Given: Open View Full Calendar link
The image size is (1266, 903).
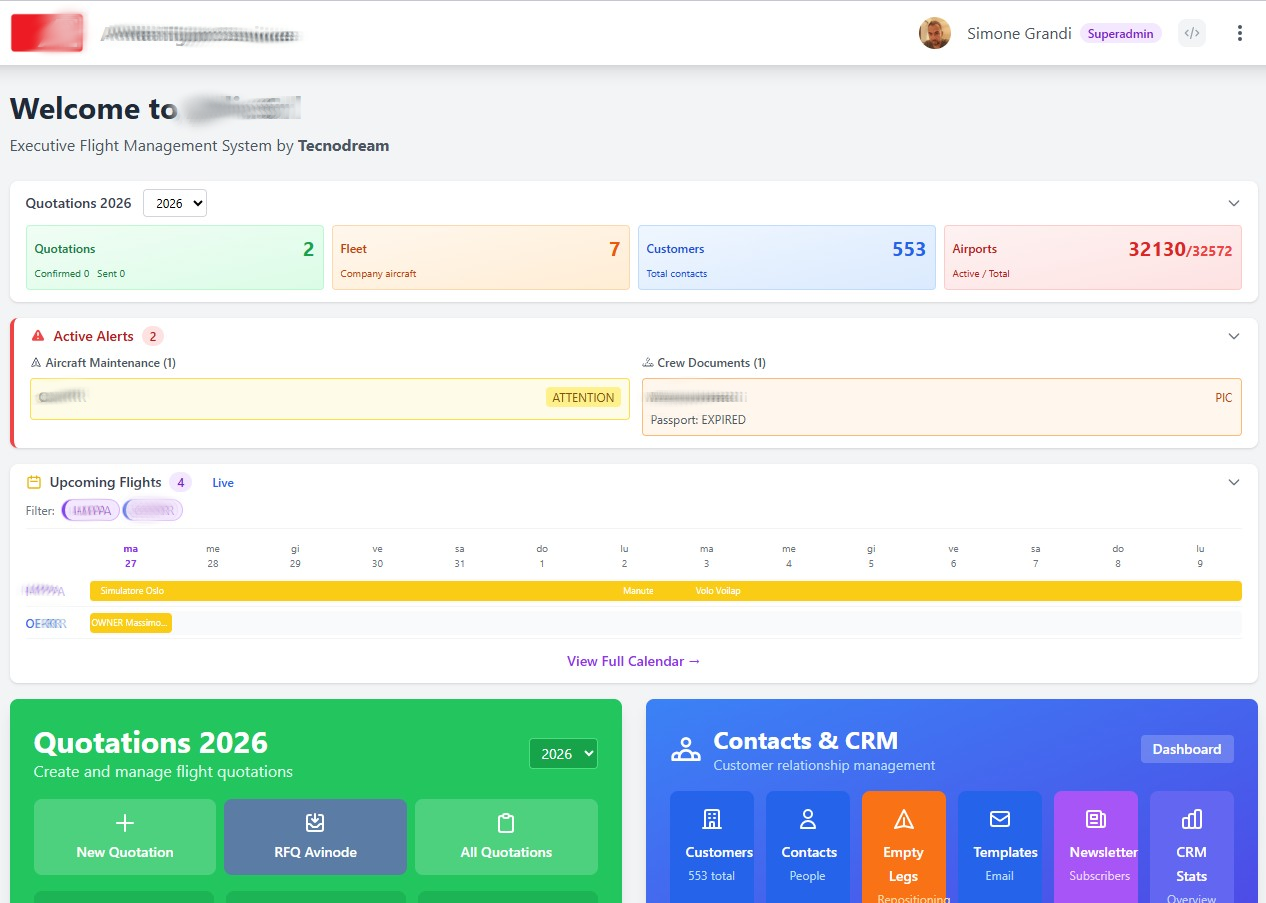Looking at the screenshot, I should point(633,661).
